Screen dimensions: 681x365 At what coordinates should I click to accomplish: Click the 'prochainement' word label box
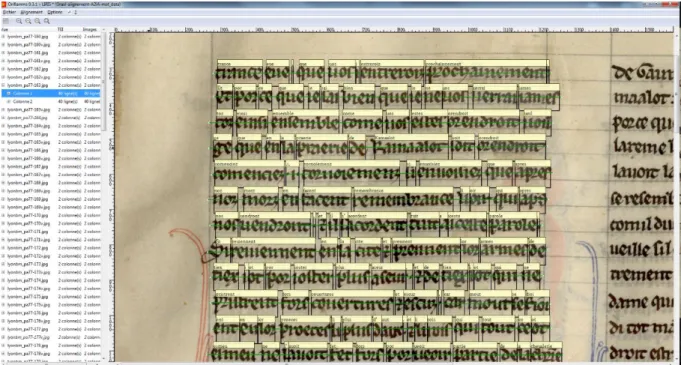487,64
